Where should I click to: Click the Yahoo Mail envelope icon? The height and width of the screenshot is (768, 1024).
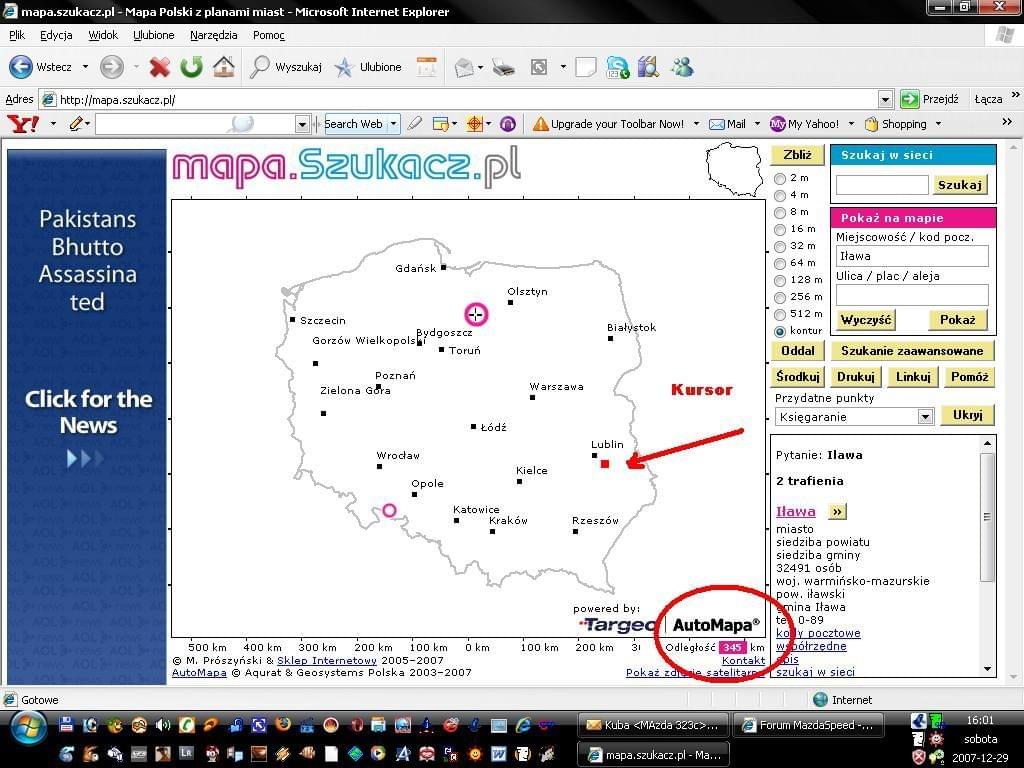point(716,124)
